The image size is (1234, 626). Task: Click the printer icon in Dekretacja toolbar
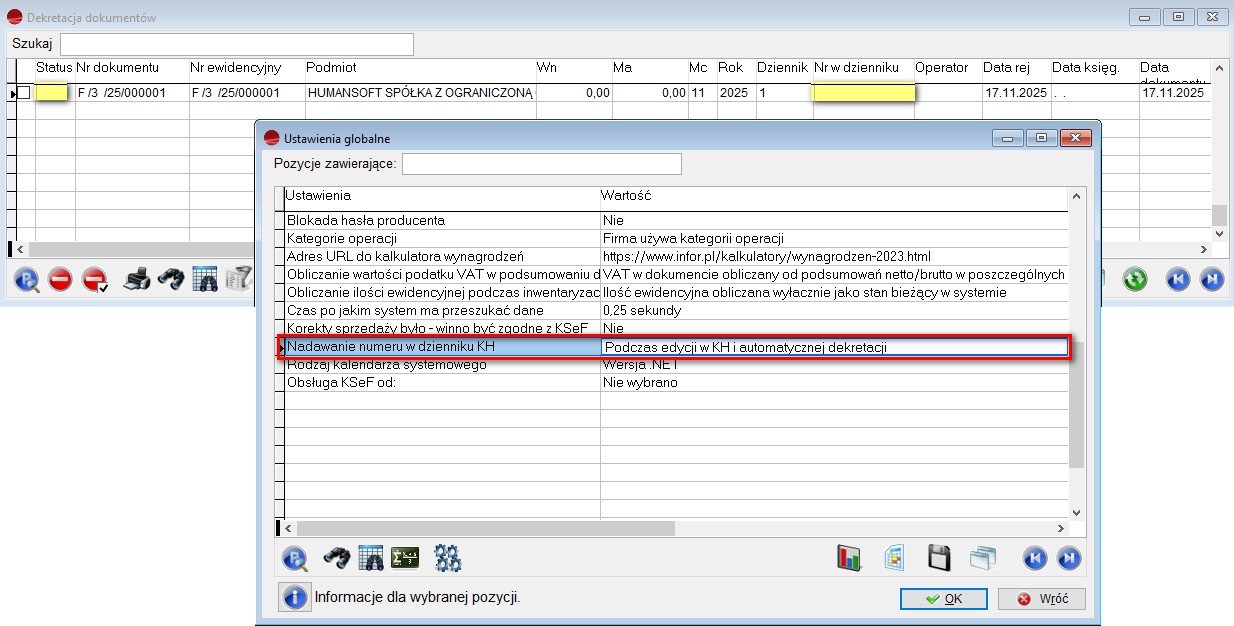tap(136, 279)
